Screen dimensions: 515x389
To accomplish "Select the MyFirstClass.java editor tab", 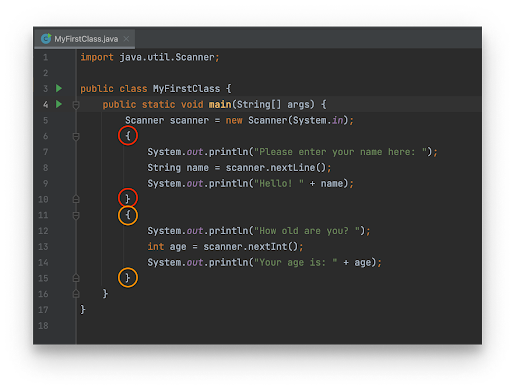I will click(x=84, y=39).
